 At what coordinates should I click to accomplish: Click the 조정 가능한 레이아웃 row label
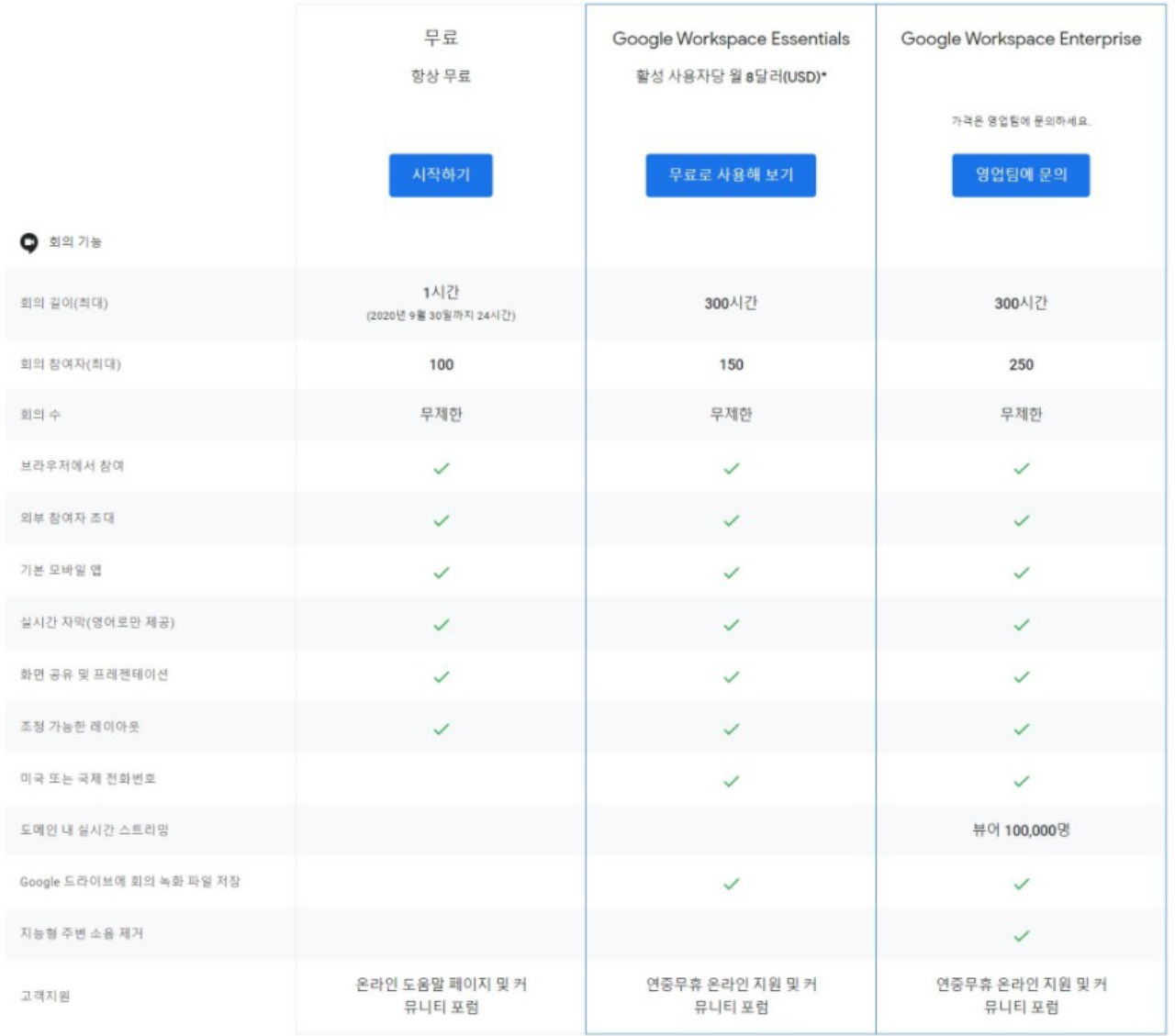(80, 727)
